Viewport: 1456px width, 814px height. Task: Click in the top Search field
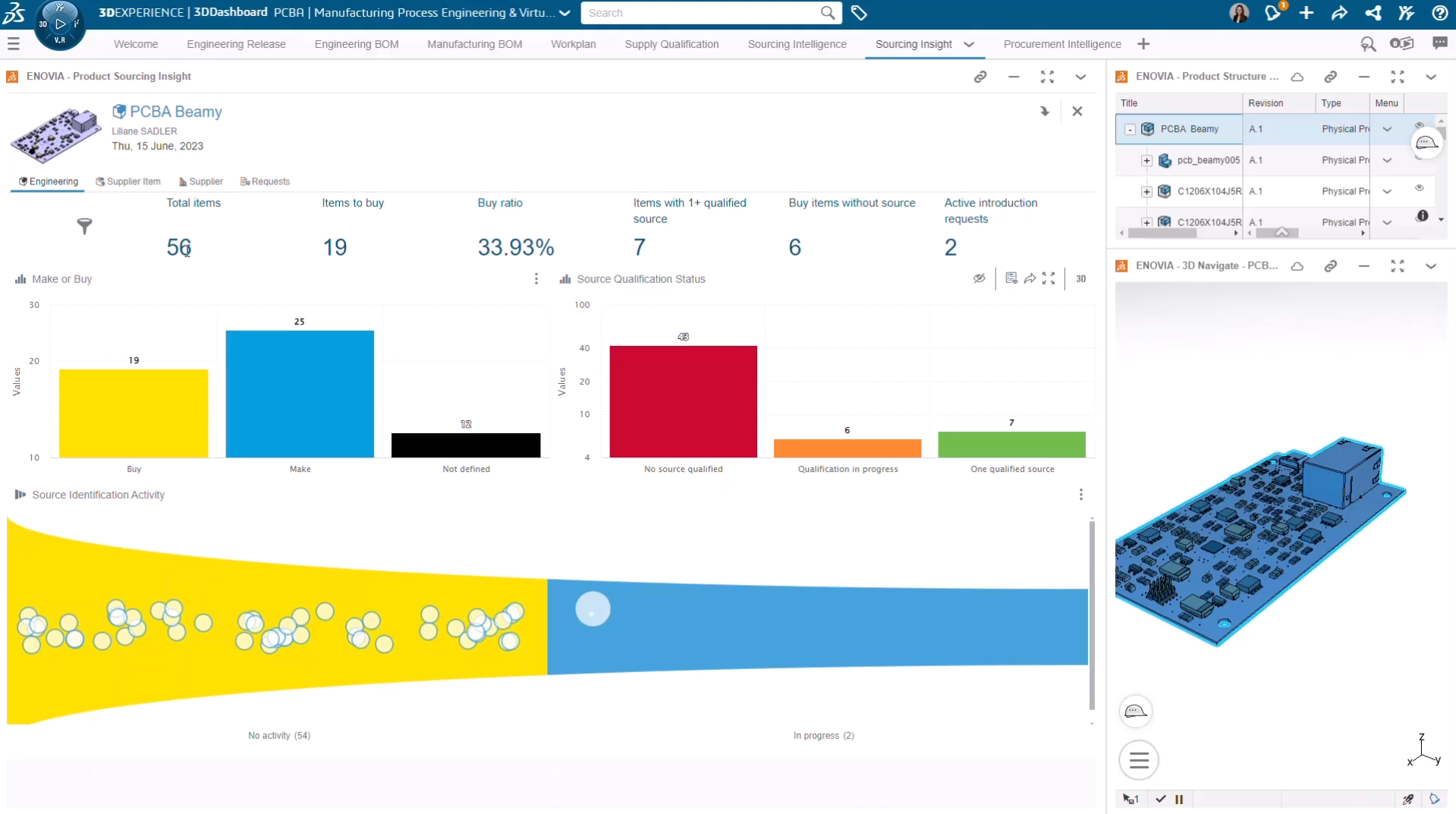pos(701,13)
